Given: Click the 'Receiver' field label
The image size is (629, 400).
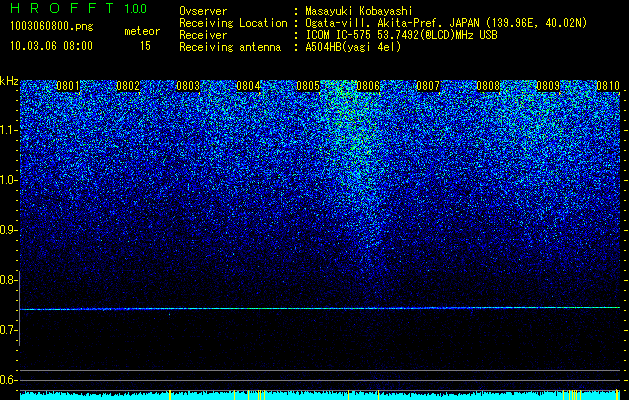Looking at the screenshot, I should point(203,35).
